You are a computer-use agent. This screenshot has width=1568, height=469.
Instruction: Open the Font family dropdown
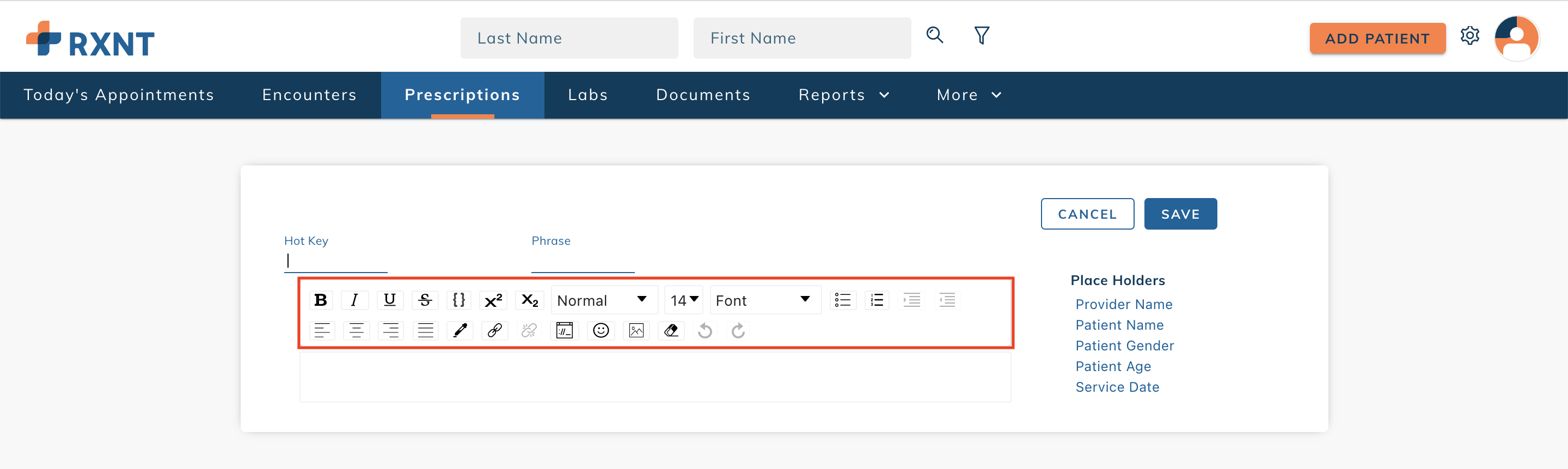pos(765,300)
